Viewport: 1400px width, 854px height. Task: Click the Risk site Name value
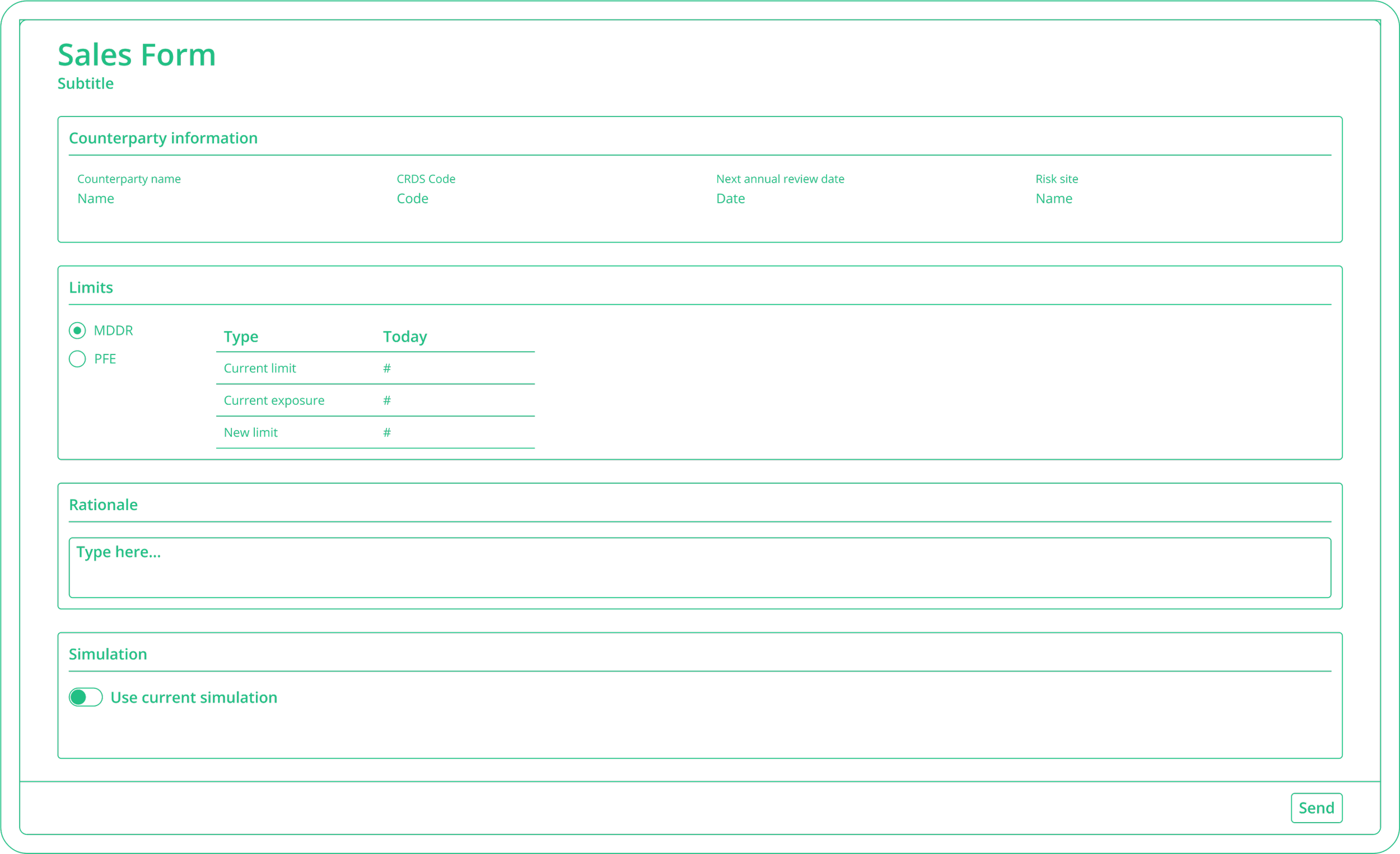[1053, 199]
